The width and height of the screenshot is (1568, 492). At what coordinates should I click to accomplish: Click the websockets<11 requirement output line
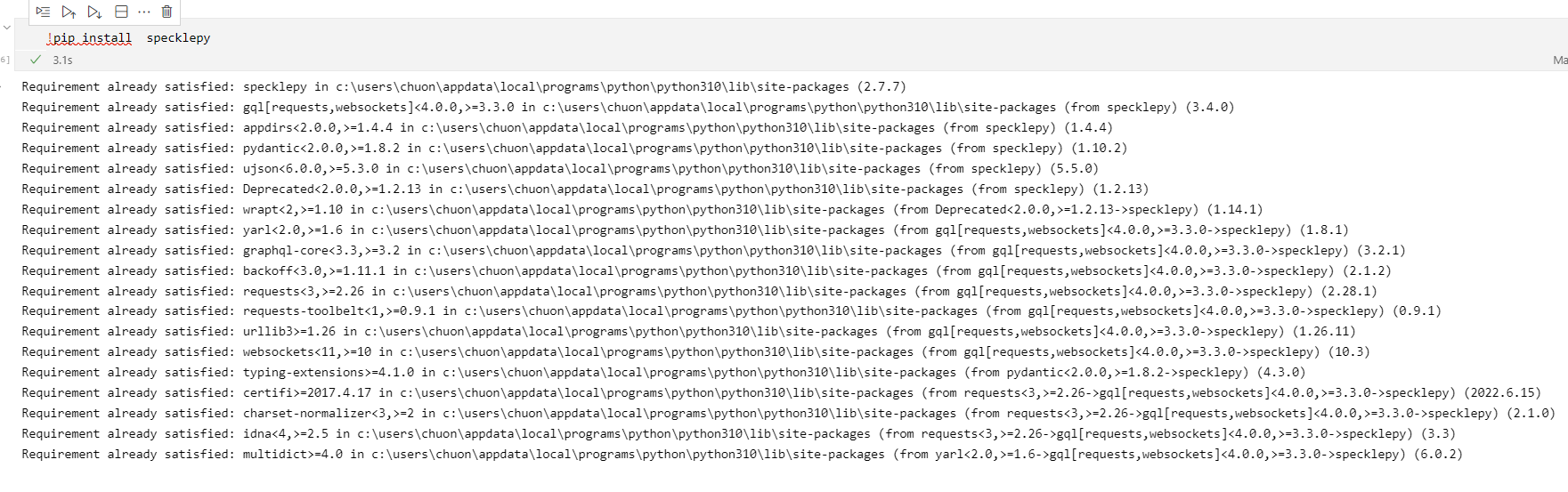(695, 352)
